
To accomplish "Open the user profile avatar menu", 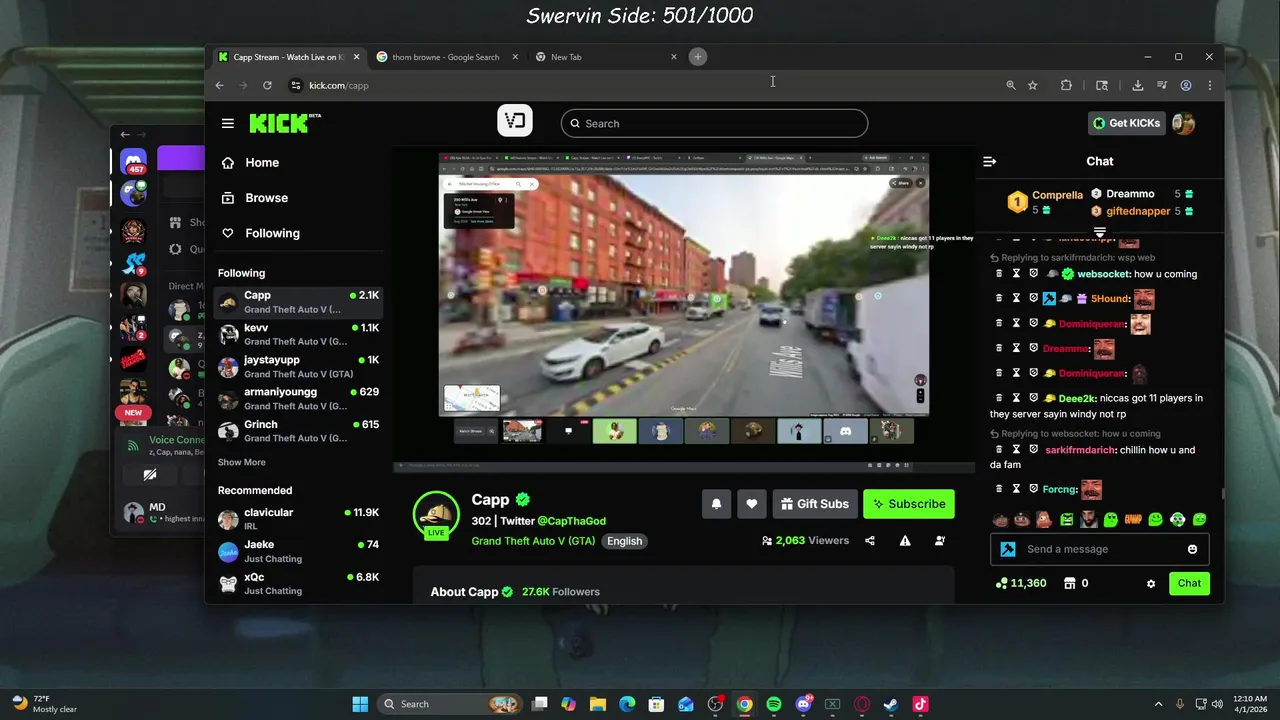I will point(1183,123).
